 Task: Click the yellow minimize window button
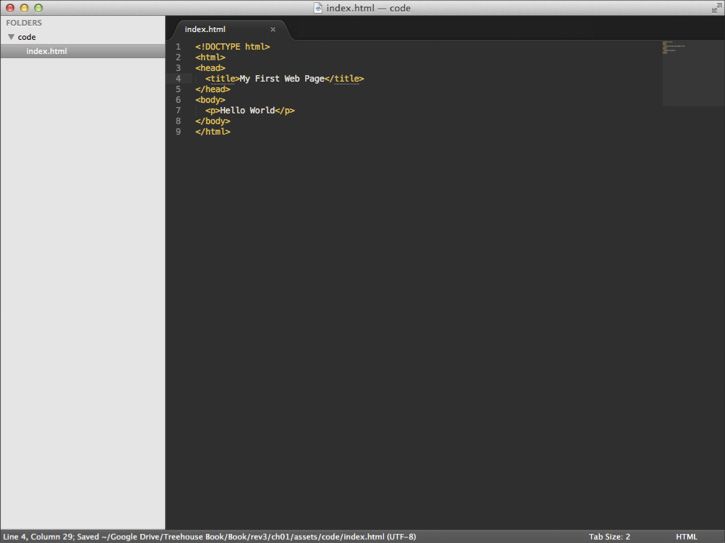[x=24, y=8]
